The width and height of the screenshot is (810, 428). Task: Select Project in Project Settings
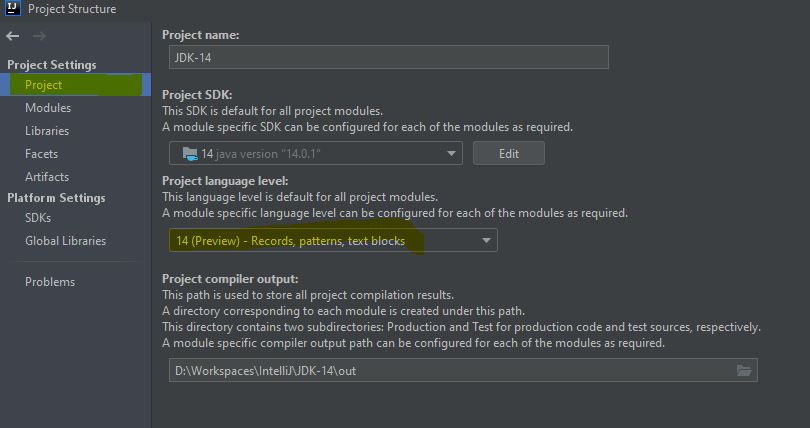pyautogui.click(x=75, y=85)
